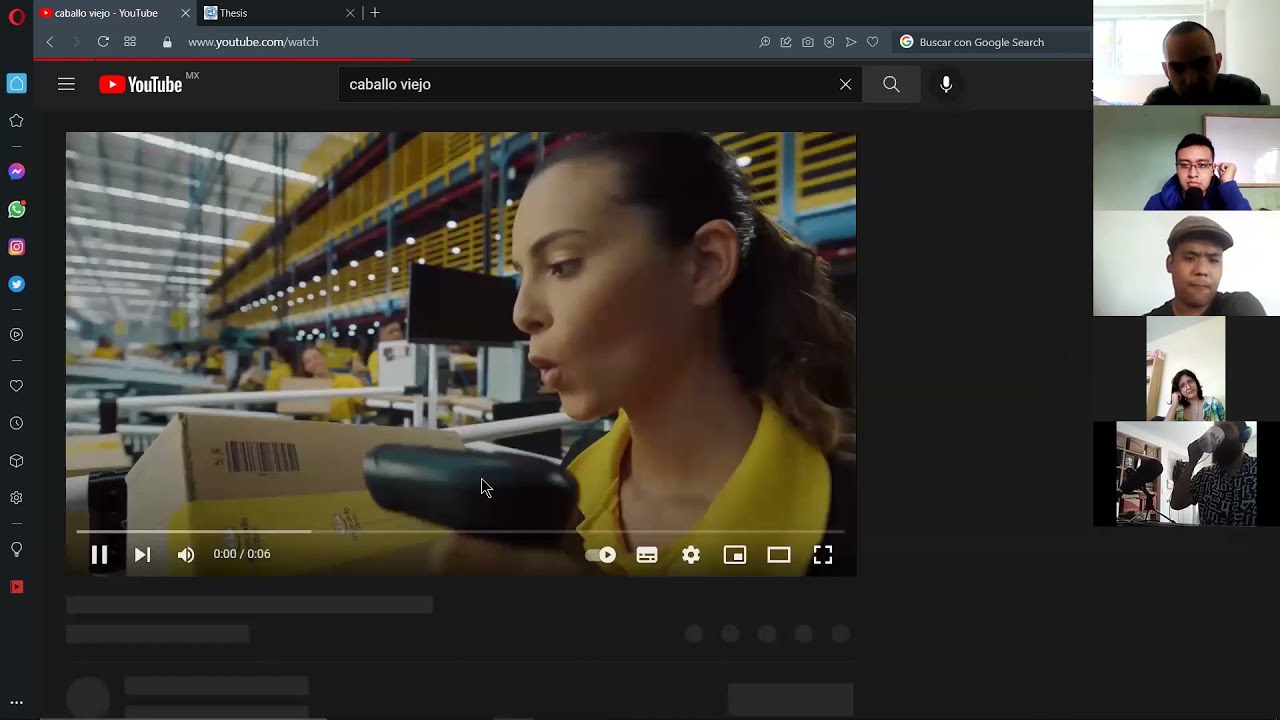Close the Thesis tab

(350, 13)
